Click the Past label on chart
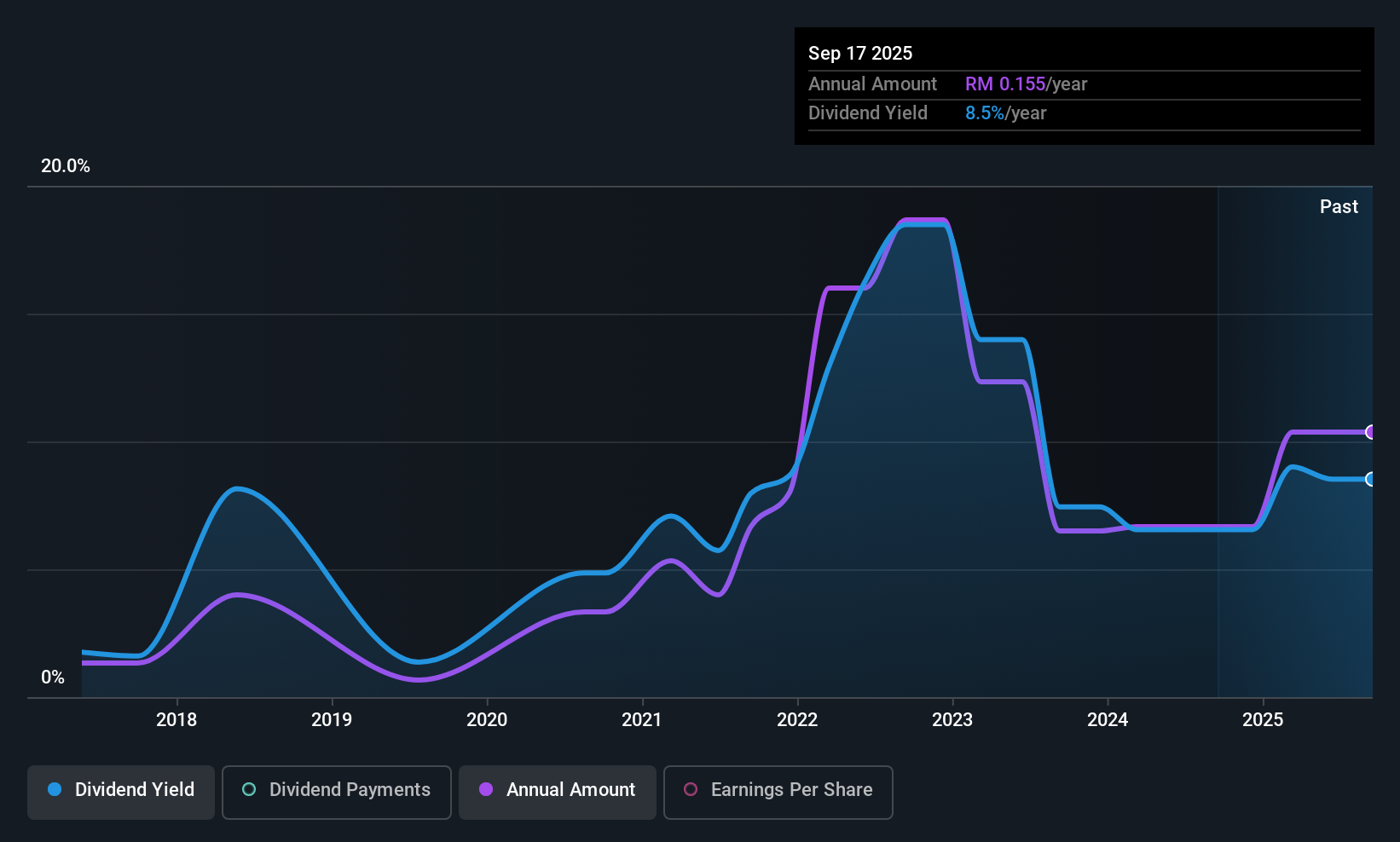The image size is (1400, 842). [x=1339, y=207]
